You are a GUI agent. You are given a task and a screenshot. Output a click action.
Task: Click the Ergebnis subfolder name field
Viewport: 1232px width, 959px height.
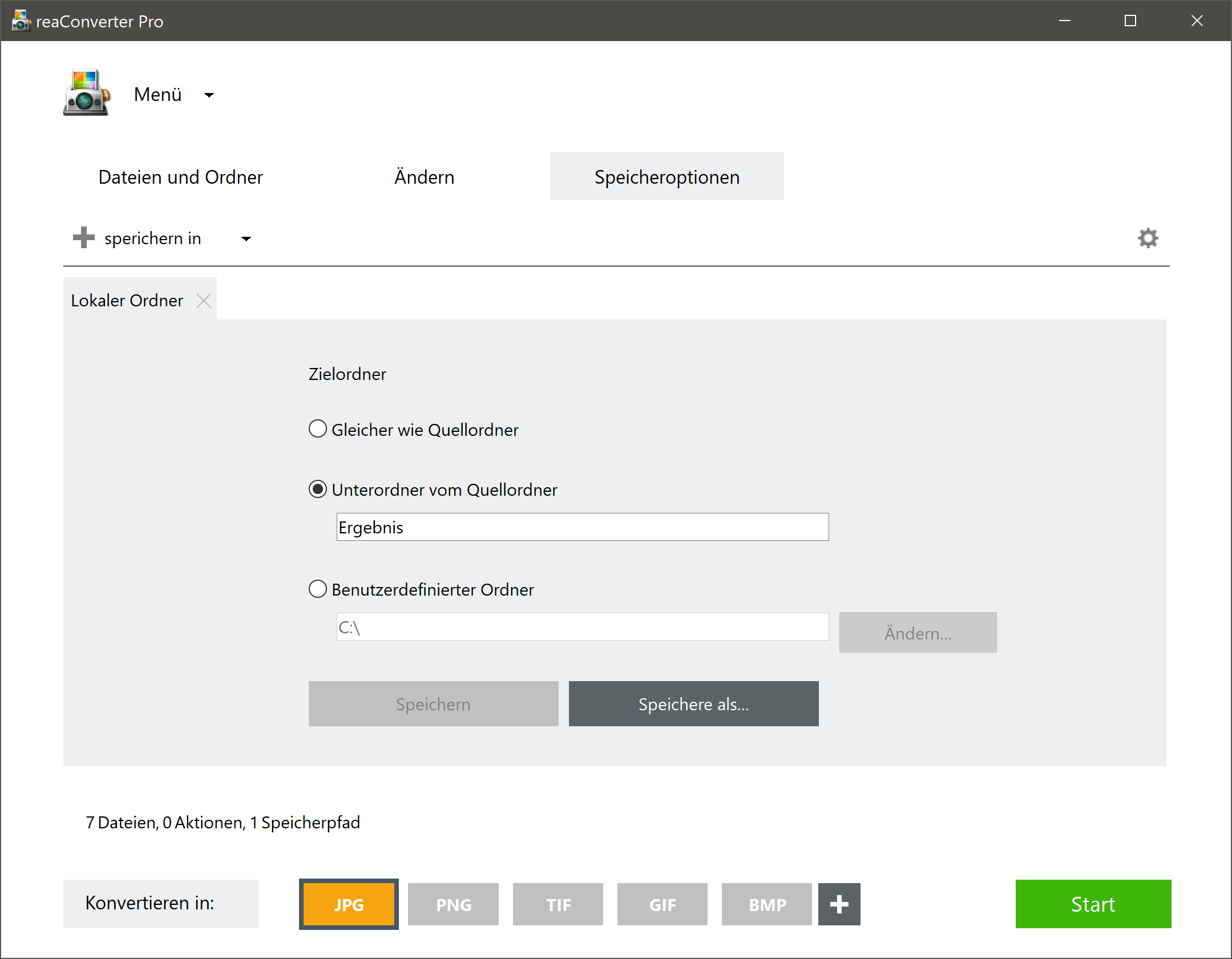(x=583, y=527)
